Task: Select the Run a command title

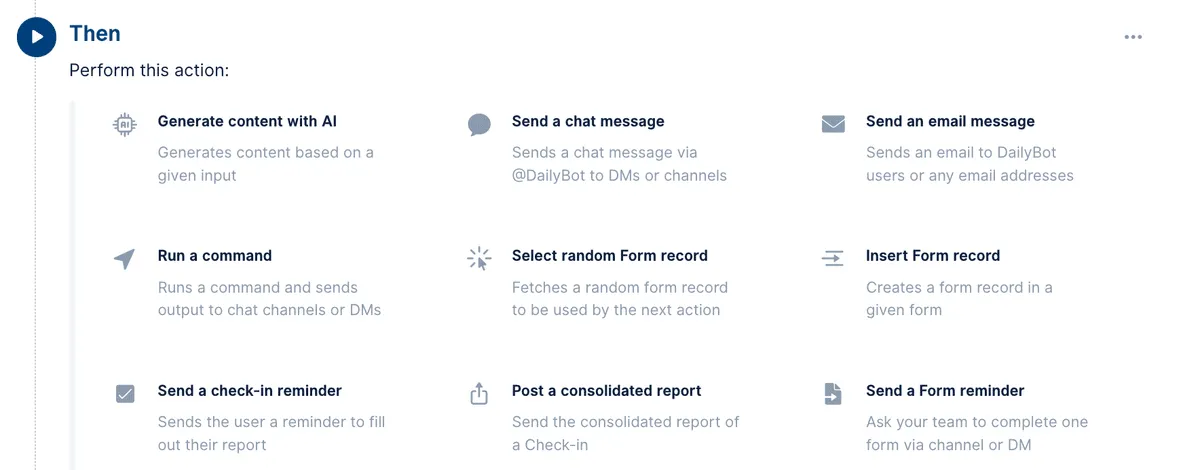Action: tap(215, 255)
